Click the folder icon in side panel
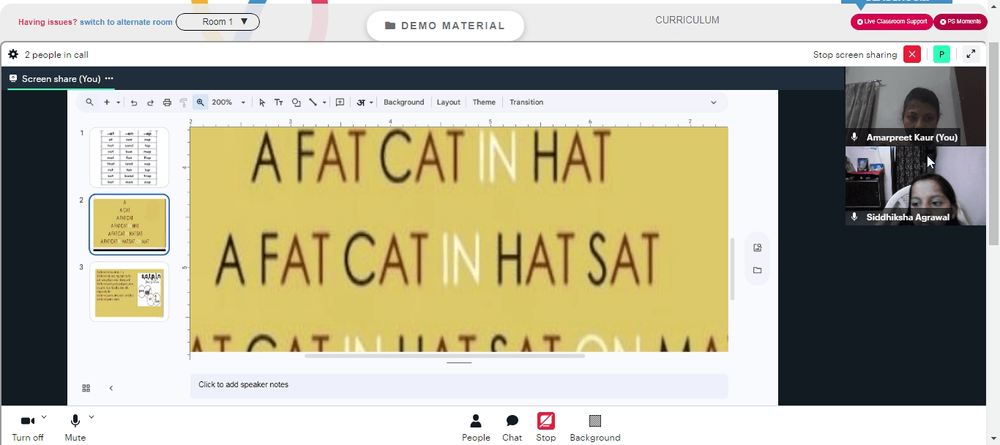The width and height of the screenshot is (1000, 445). [757, 270]
